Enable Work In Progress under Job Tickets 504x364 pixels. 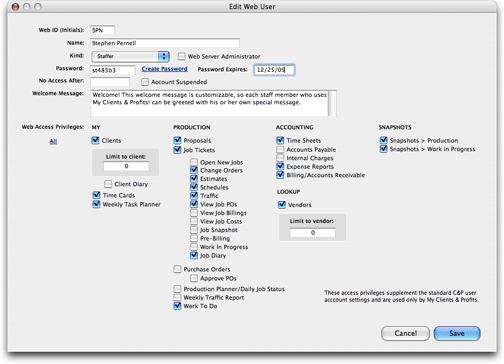click(194, 247)
